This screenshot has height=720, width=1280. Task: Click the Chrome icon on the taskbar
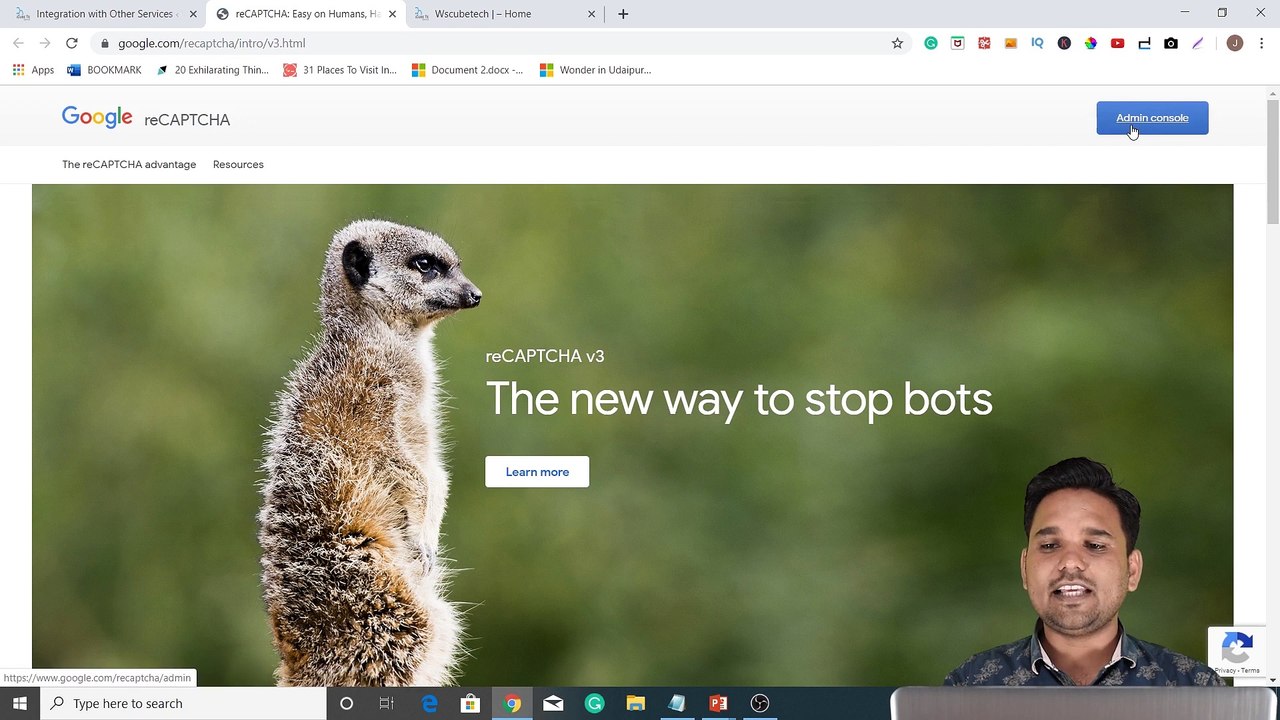[x=512, y=703]
